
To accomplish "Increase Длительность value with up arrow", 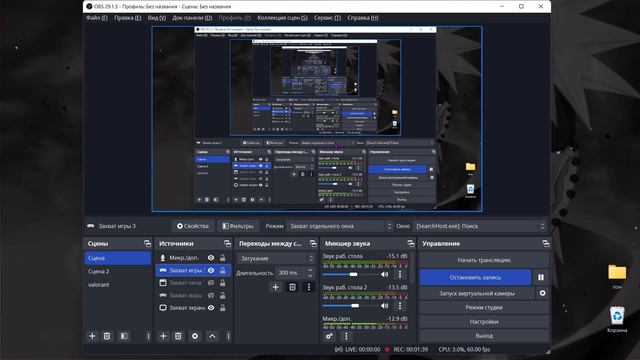I will click(310, 270).
